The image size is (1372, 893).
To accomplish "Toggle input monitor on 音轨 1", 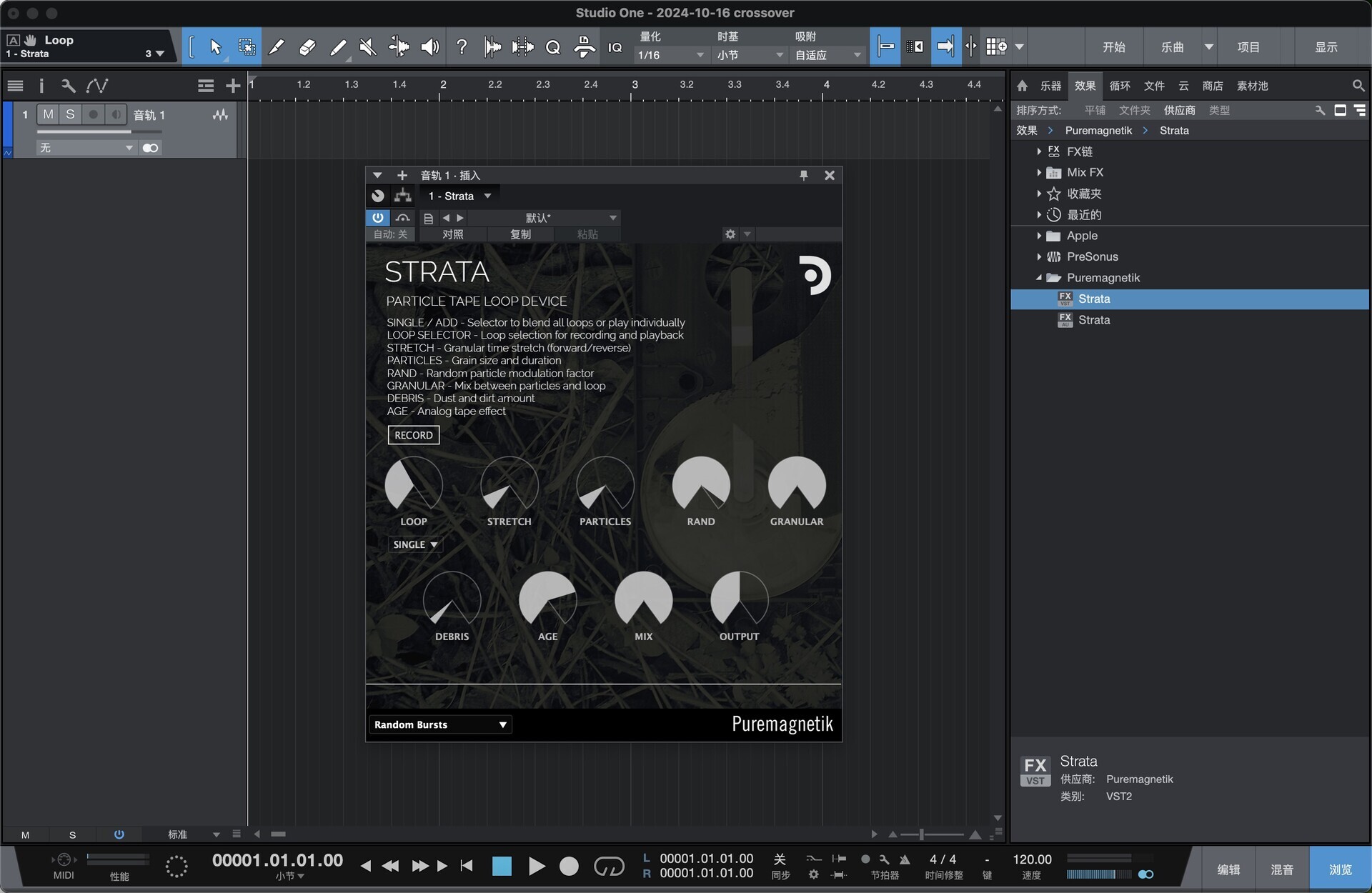I will click(x=116, y=114).
